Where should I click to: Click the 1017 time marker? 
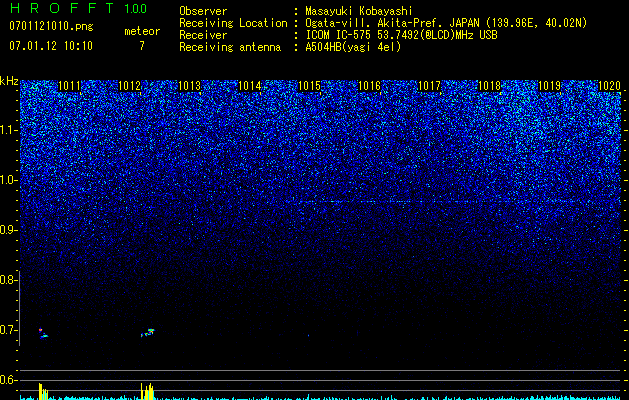(x=429, y=86)
